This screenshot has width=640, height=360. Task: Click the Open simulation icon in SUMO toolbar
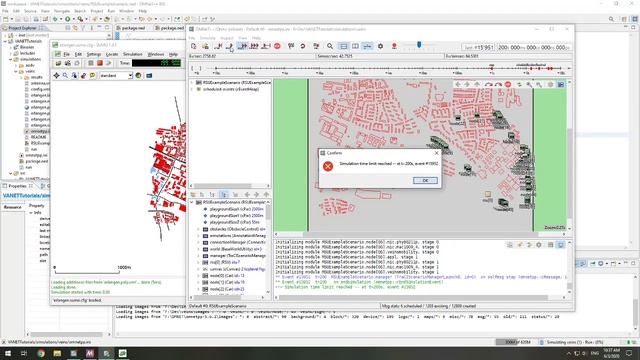tap(58, 63)
